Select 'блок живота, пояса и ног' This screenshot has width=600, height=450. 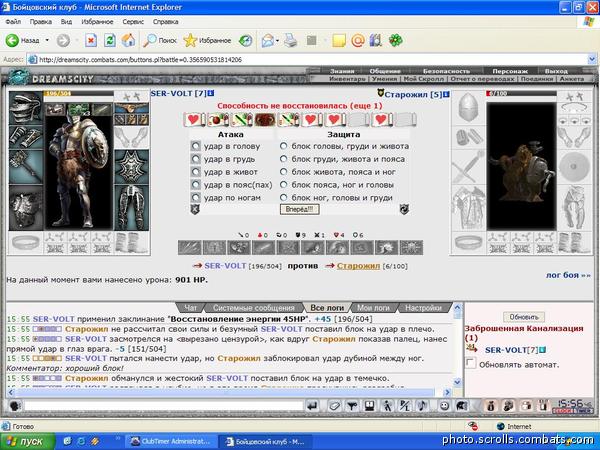point(284,172)
